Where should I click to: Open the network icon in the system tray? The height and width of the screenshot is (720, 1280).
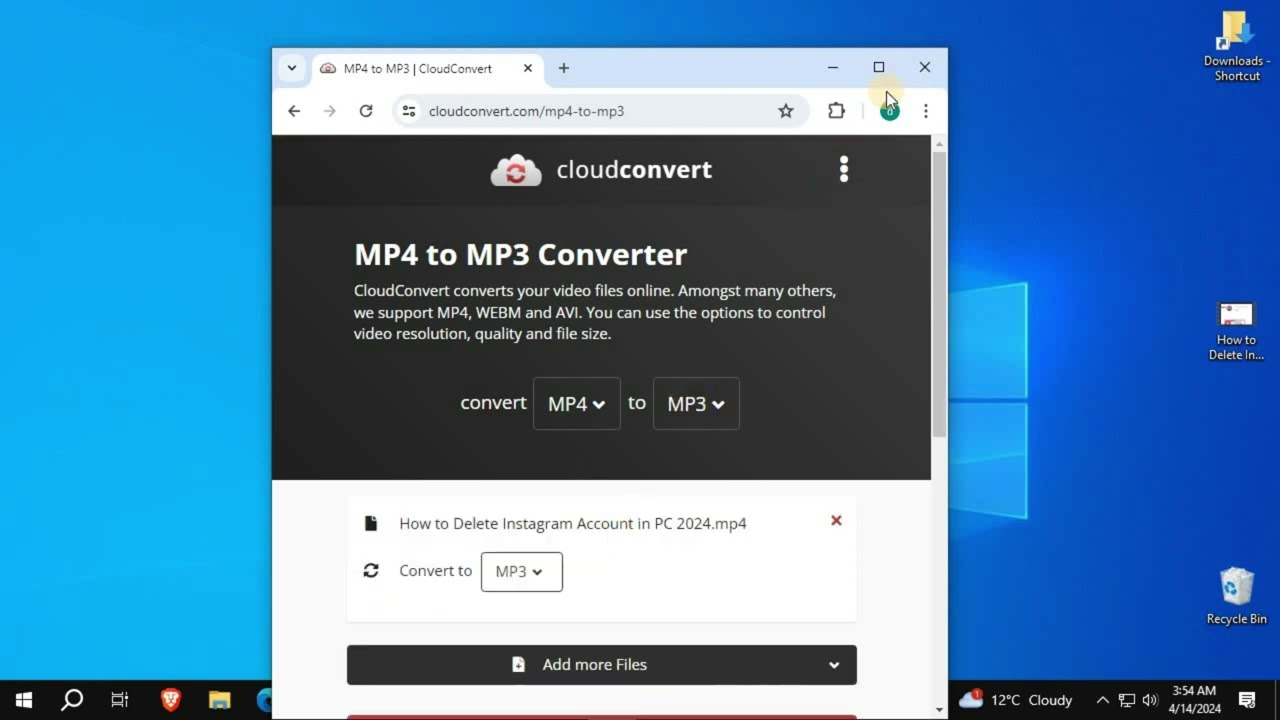coord(1126,700)
